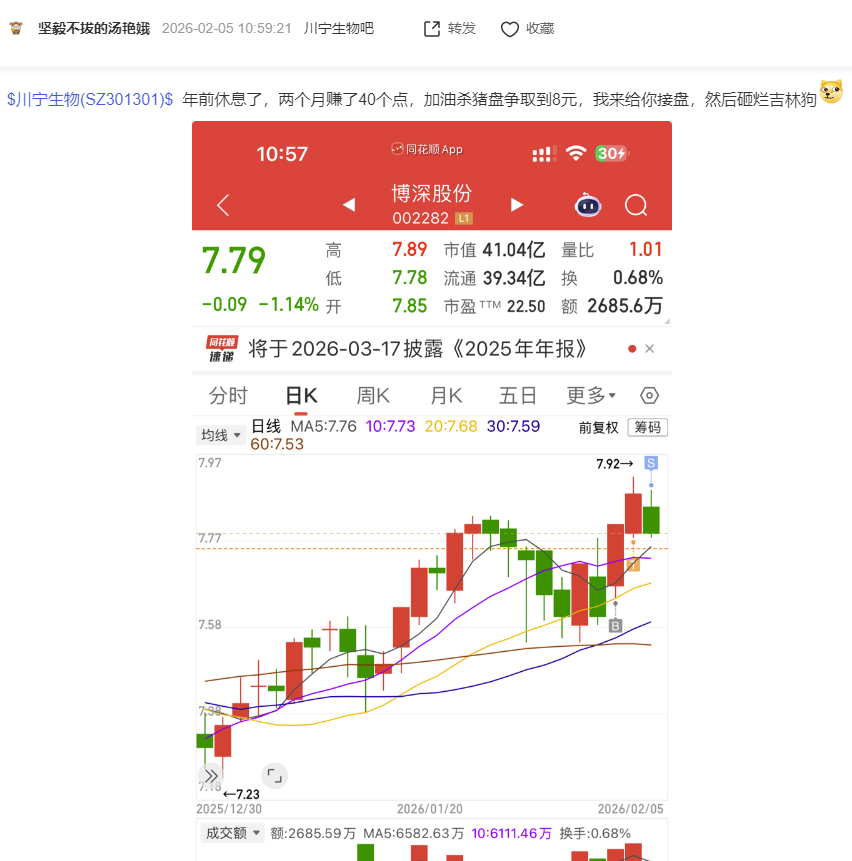Viewport: 852px width, 861px height.
Task: Tap the signal strength bars icon
Action: pos(544,154)
